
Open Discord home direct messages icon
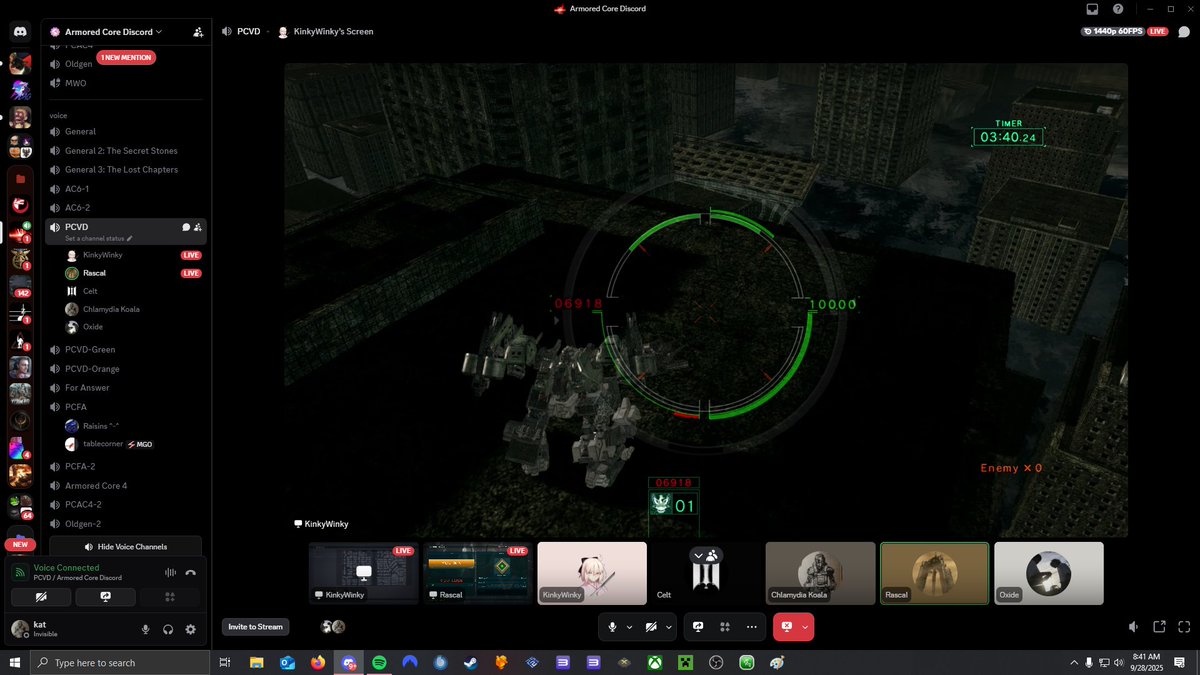20,32
